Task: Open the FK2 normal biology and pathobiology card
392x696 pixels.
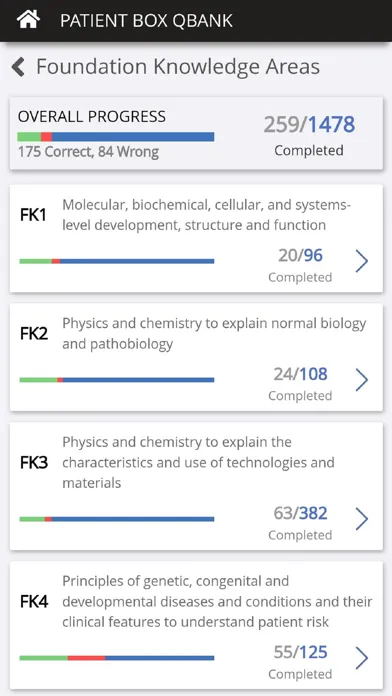Action: click(196, 357)
